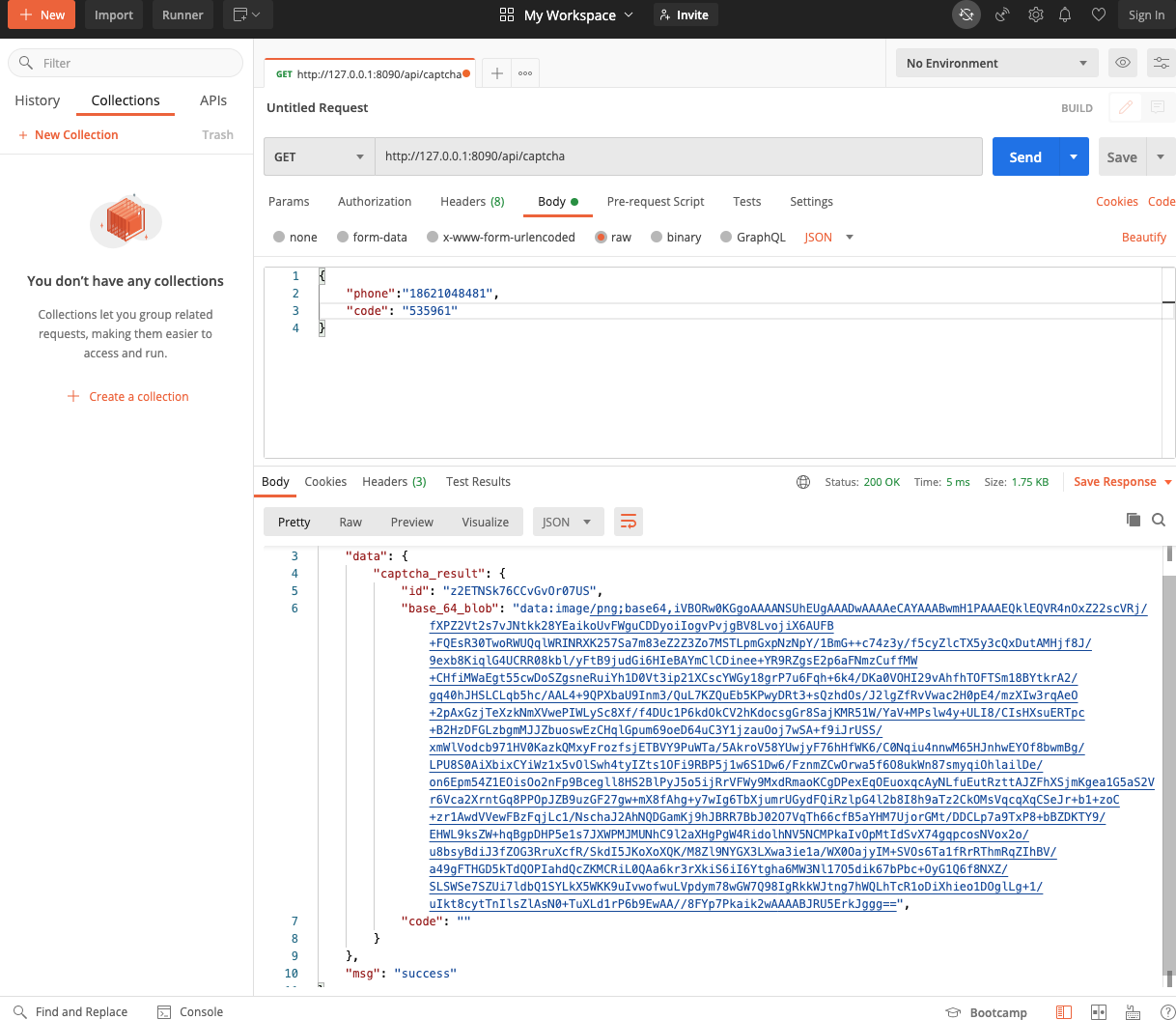The height and width of the screenshot is (1020, 1176).
Task: Select the form-data radio button
Action: [343, 238]
